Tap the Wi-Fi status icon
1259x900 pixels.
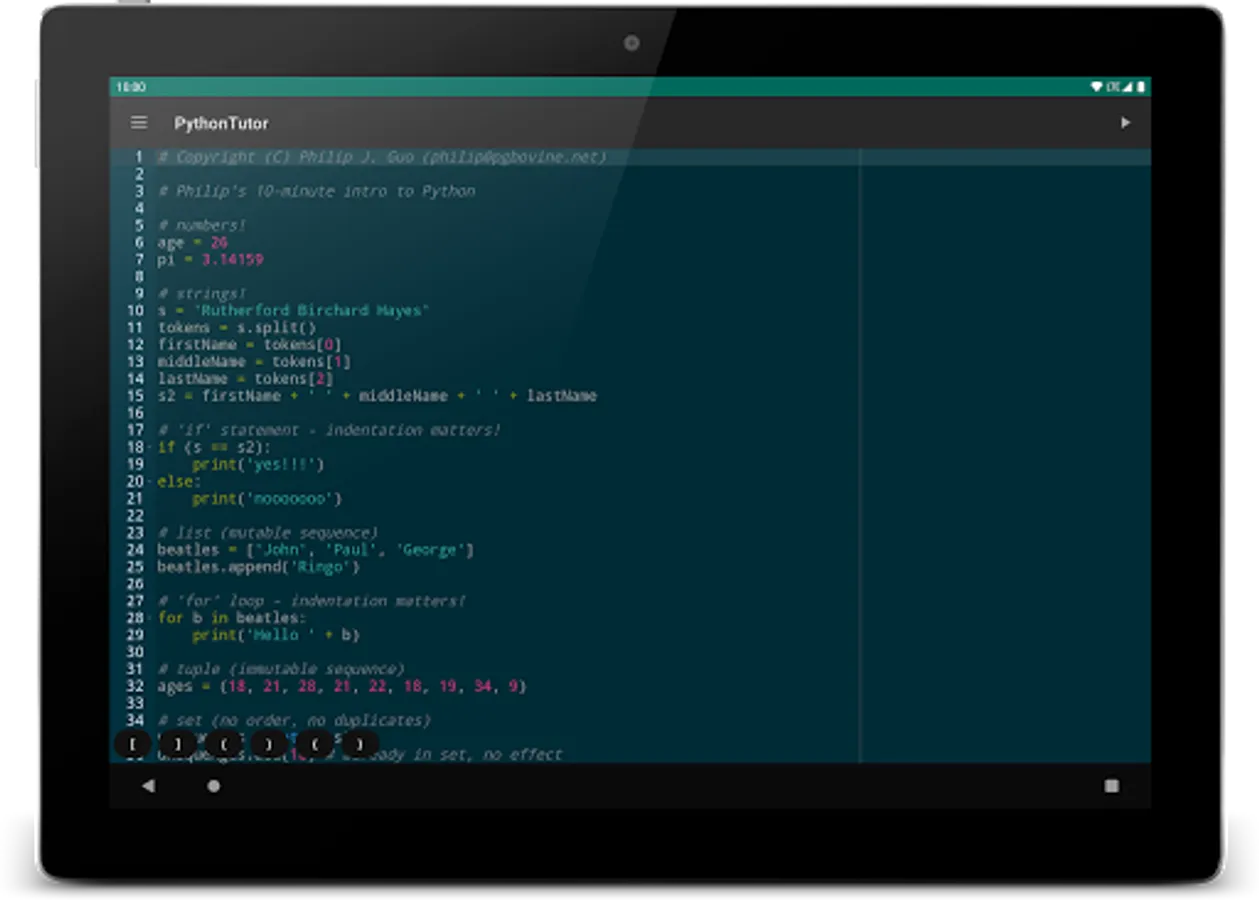pos(1097,87)
